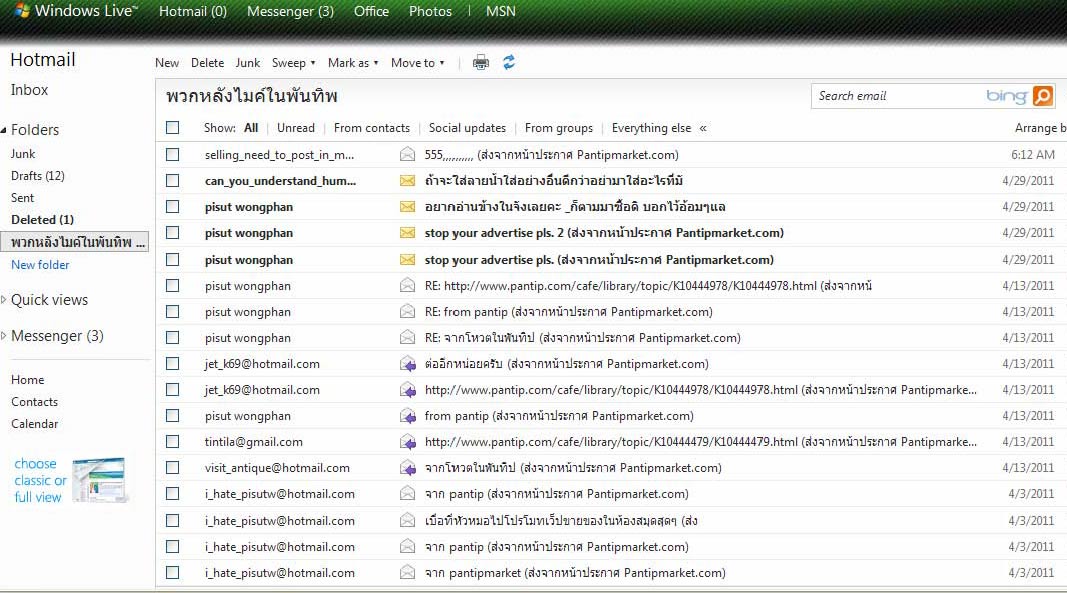Select checkbox for 'จาก pantipmarket' email row
1067x593 pixels.
click(173, 573)
